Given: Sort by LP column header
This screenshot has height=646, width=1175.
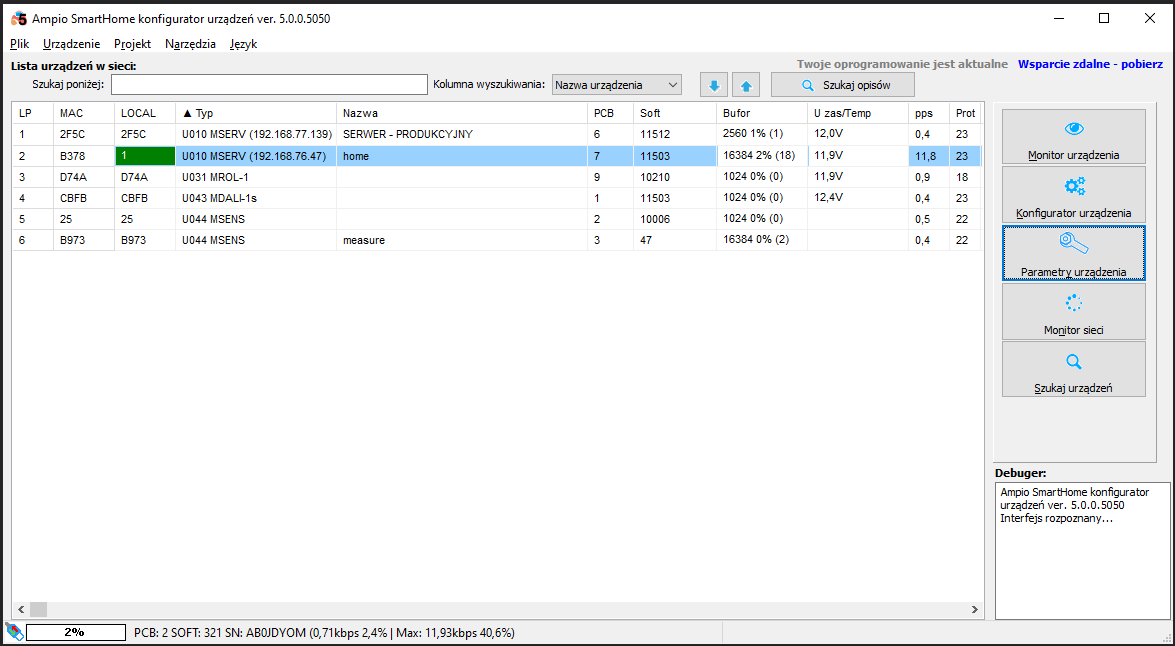Looking at the screenshot, I should (33, 113).
